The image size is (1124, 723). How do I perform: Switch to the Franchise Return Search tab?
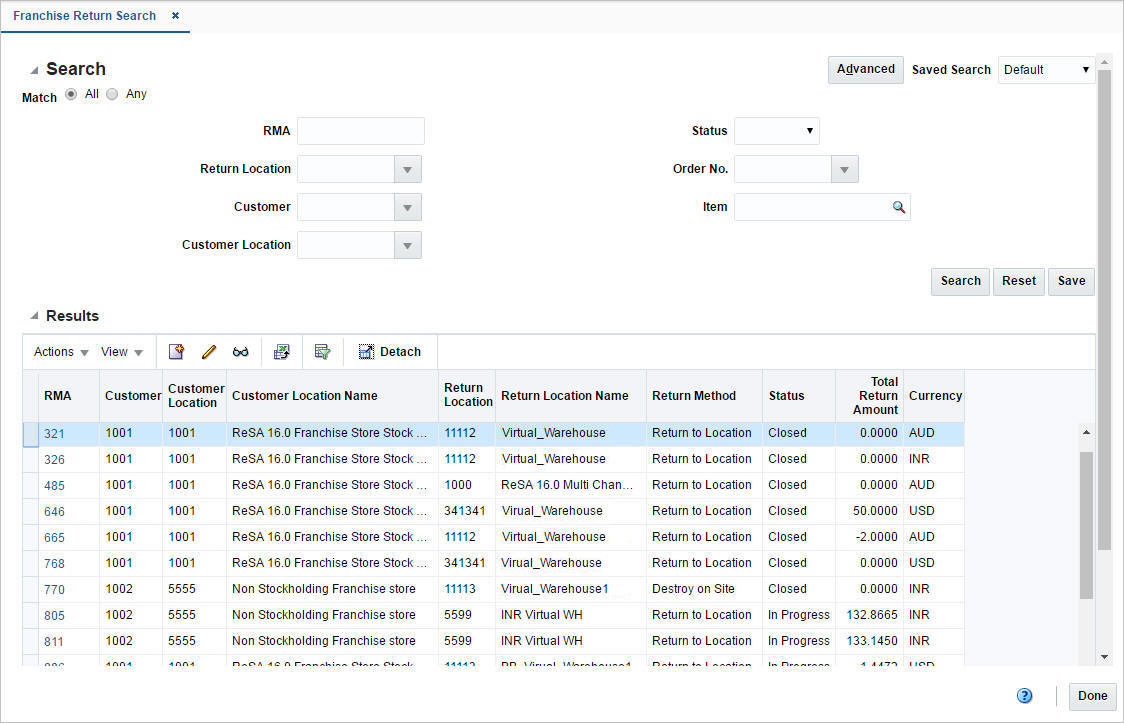coord(84,15)
